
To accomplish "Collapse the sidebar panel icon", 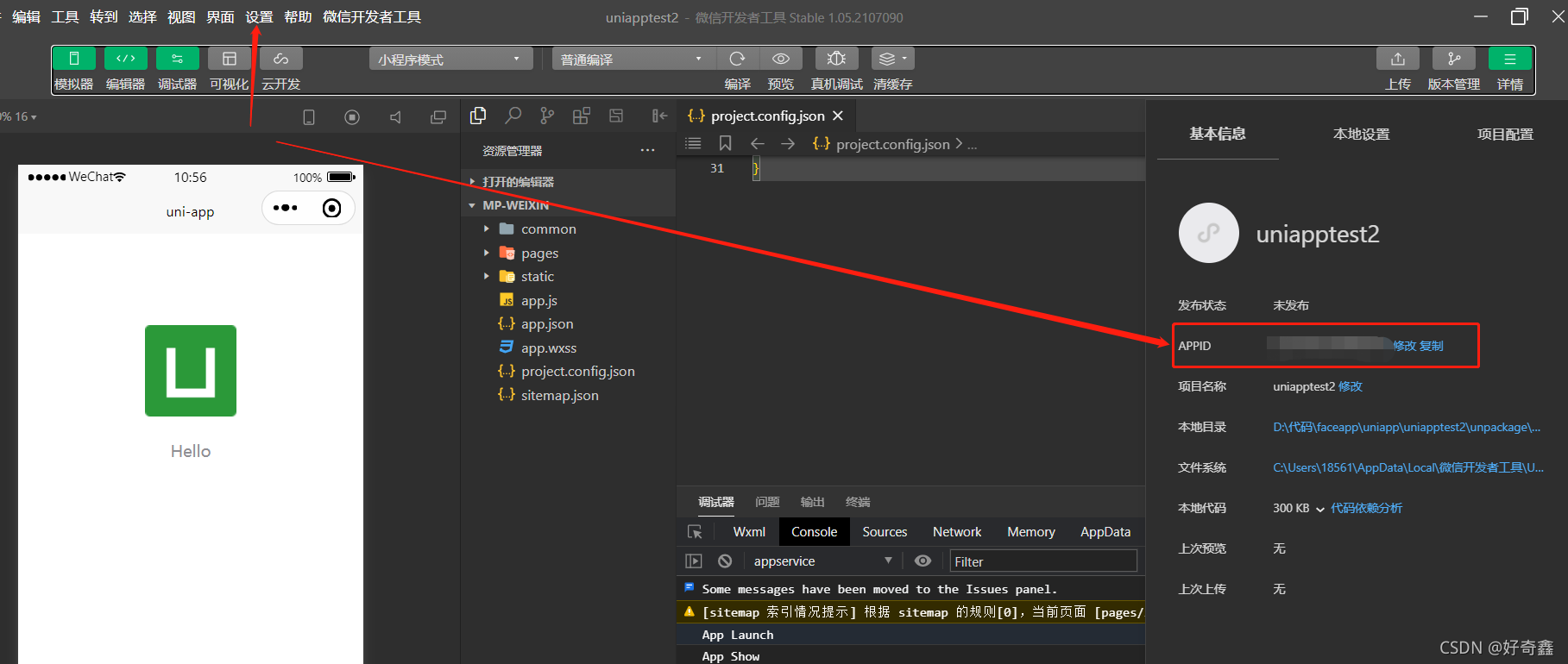I will [659, 116].
